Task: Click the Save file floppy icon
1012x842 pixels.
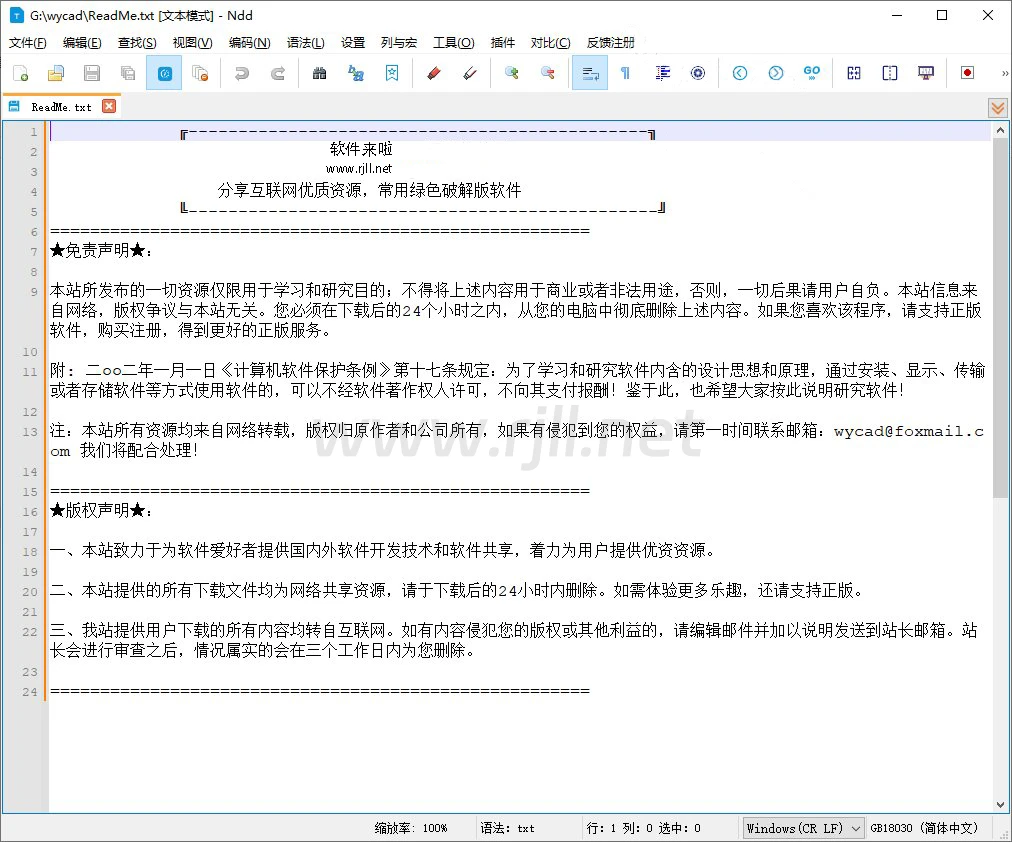Action: 92,73
